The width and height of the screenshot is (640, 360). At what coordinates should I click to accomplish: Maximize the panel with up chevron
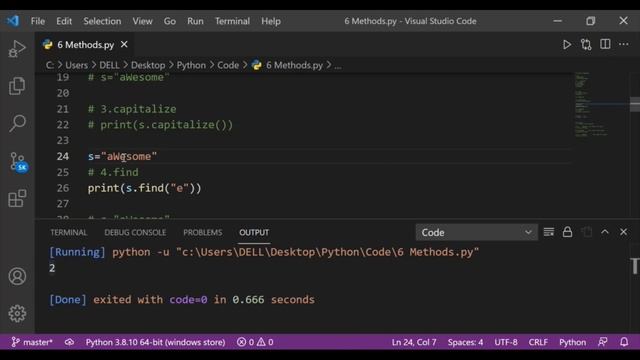coord(605,232)
